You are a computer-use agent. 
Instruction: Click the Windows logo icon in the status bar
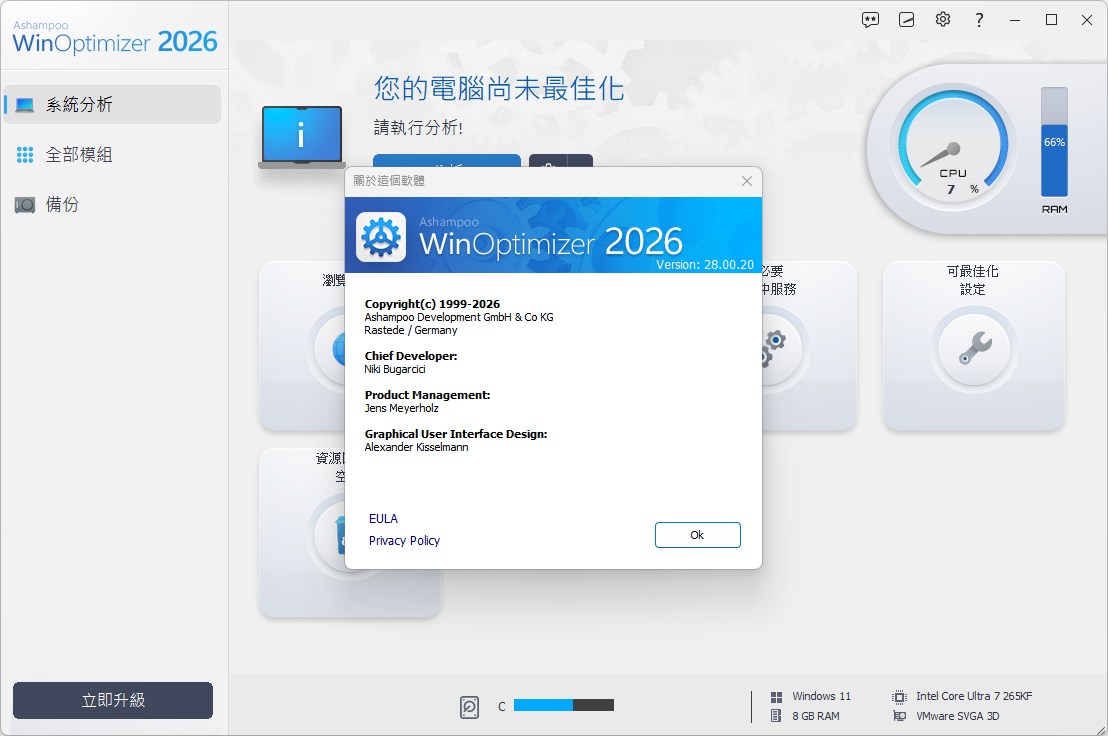[x=776, y=696]
